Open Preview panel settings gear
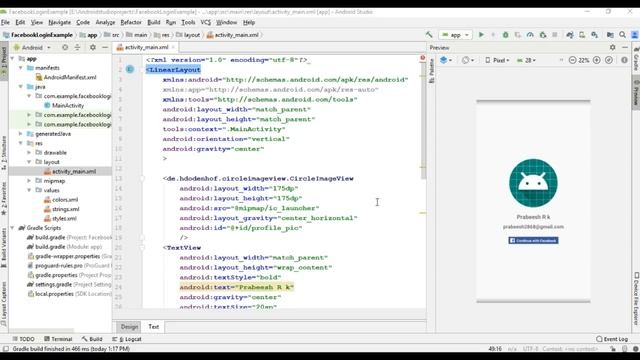The image size is (640, 360). pos(613,47)
